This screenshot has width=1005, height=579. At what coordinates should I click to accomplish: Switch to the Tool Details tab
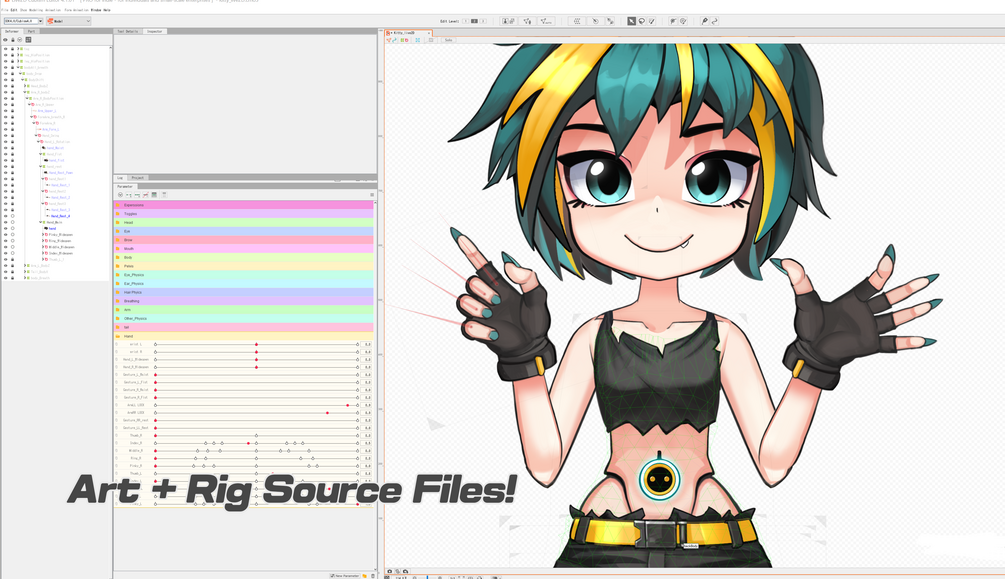pos(128,31)
